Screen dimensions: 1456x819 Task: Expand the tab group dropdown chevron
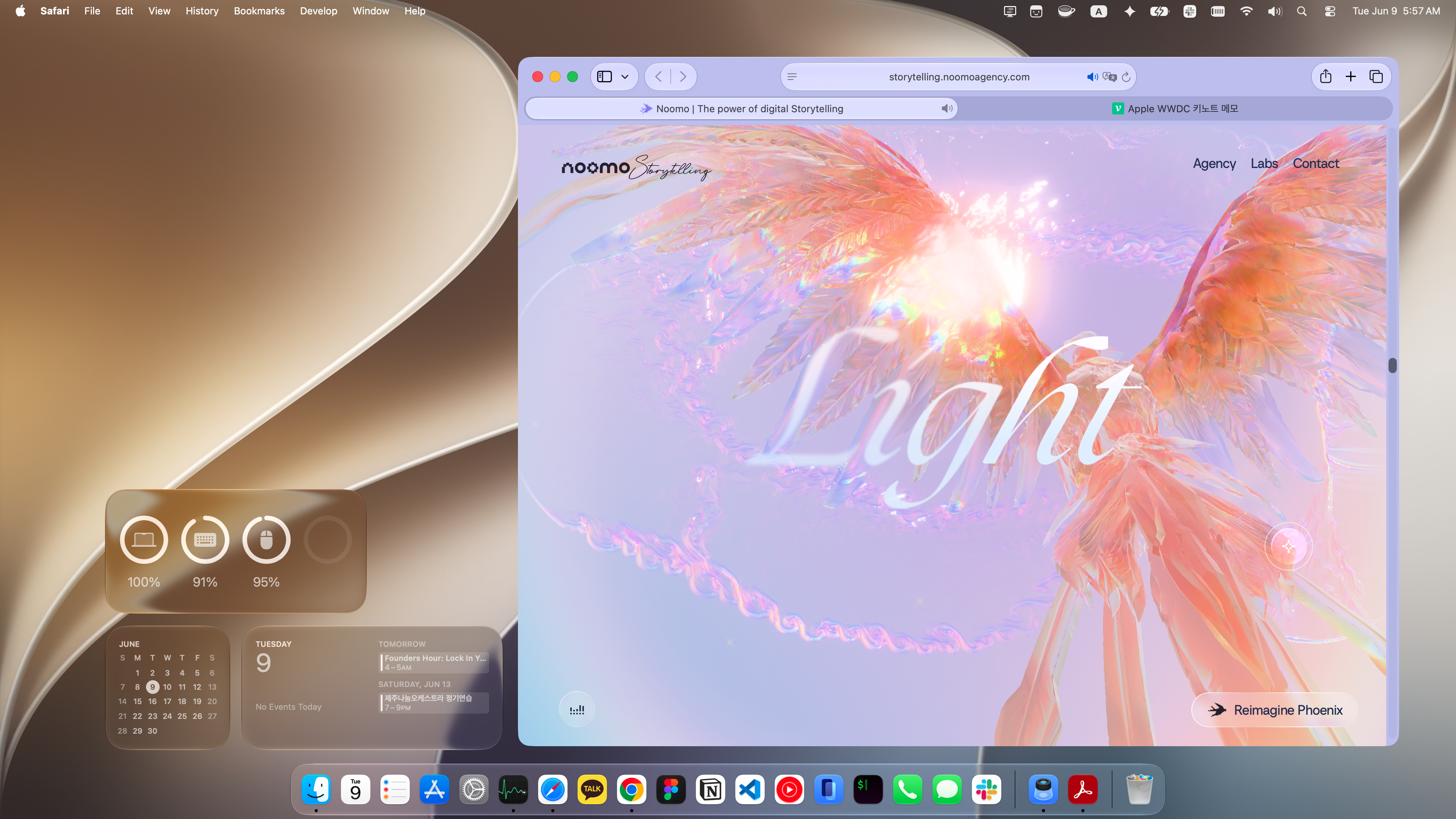click(624, 77)
